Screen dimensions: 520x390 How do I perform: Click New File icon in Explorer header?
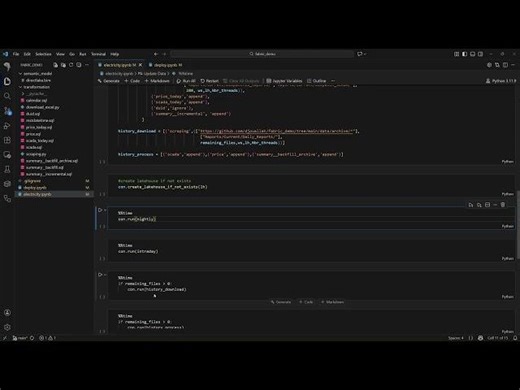(55, 65)
